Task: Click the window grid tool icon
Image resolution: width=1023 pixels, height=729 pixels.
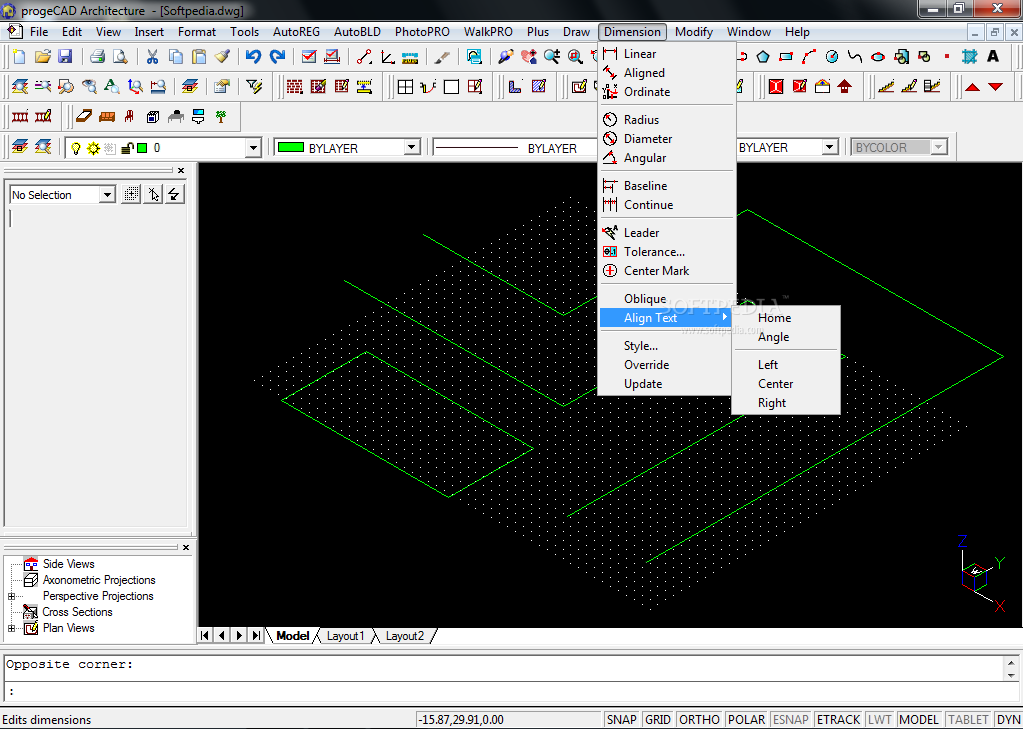Action: [405, 86]
